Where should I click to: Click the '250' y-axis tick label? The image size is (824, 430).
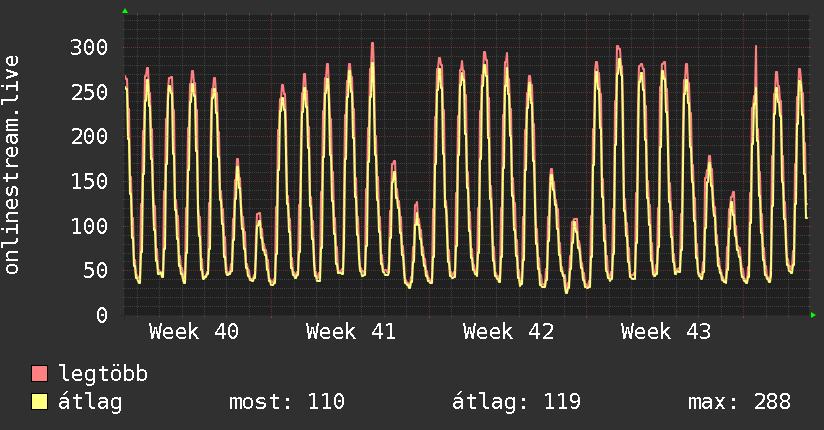pos(89,92)
